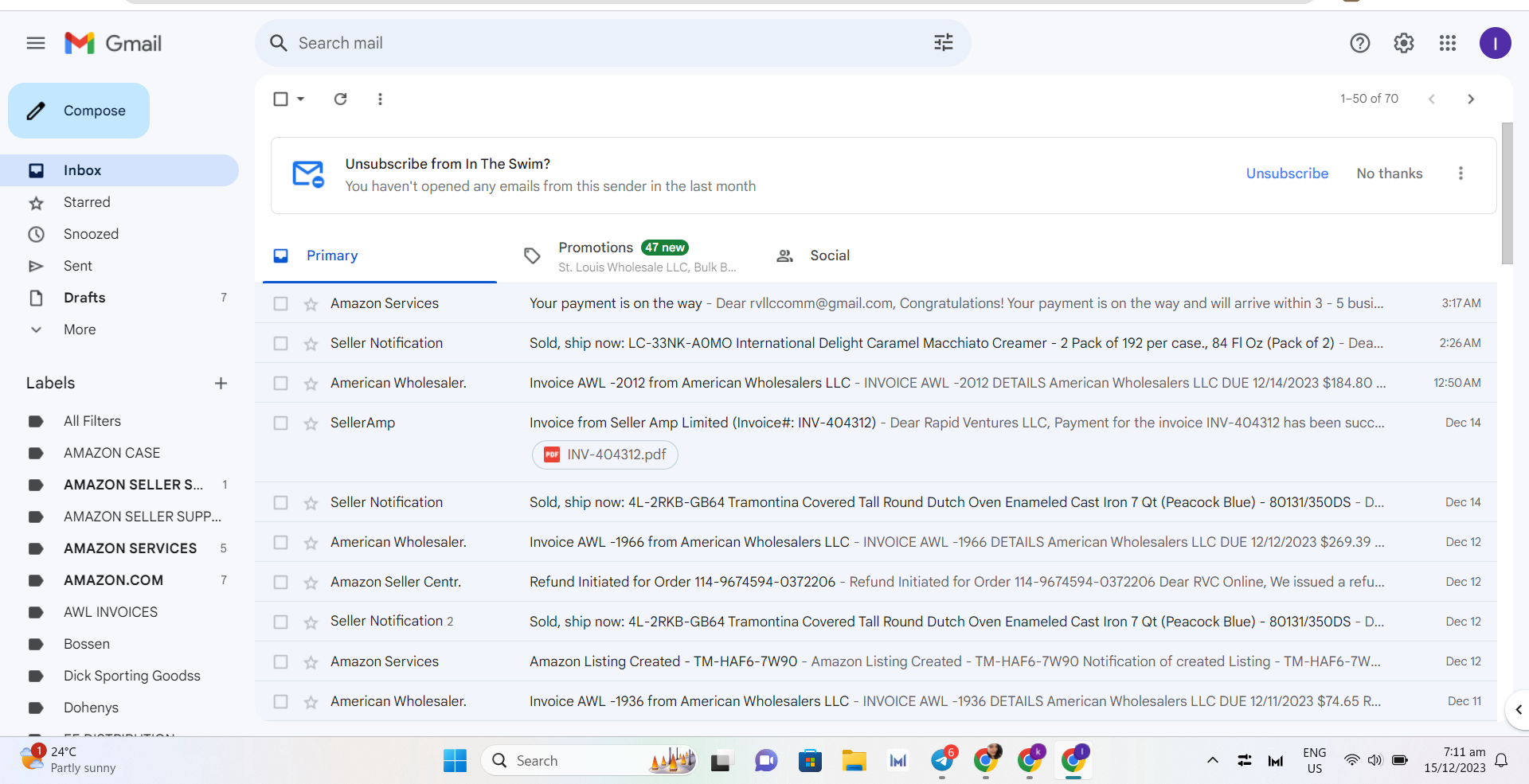Screen dimensions: 1529x784
Task: Click the Gmail logo
Action: [x=113, y=43]
